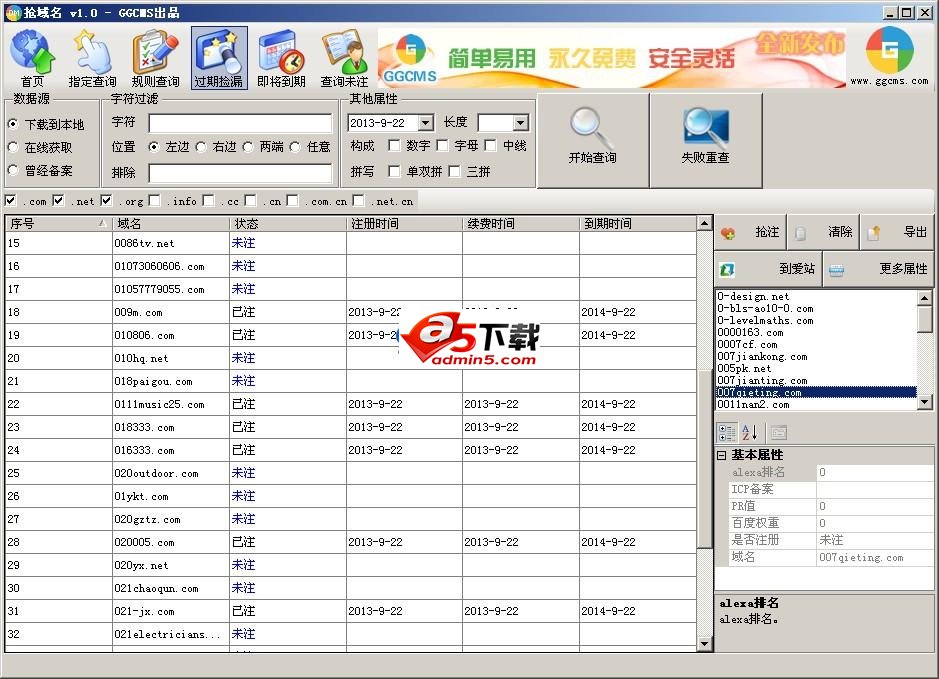Image resolution: width=939 pixels, height=679 pixels.
Task: Click the main table scroll-down arrow
Action: 704,644
